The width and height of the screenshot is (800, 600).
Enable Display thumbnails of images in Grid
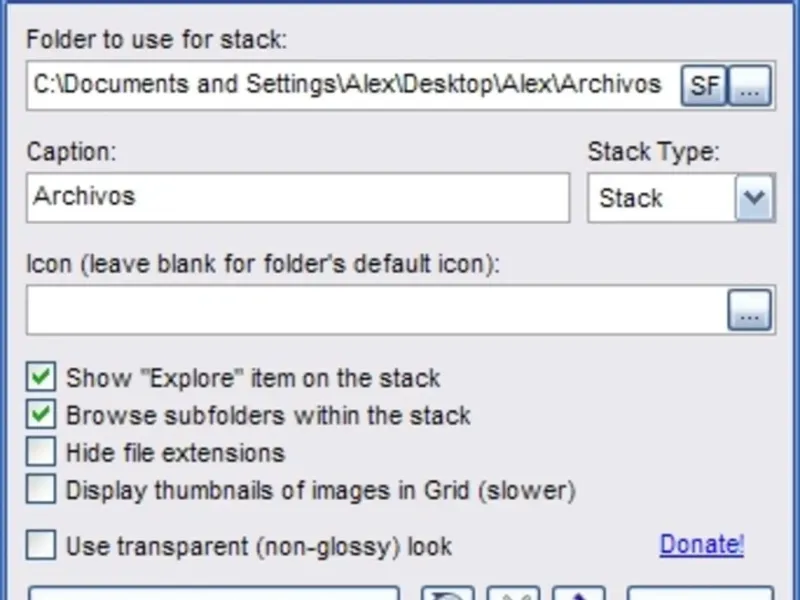click(41, 489)
